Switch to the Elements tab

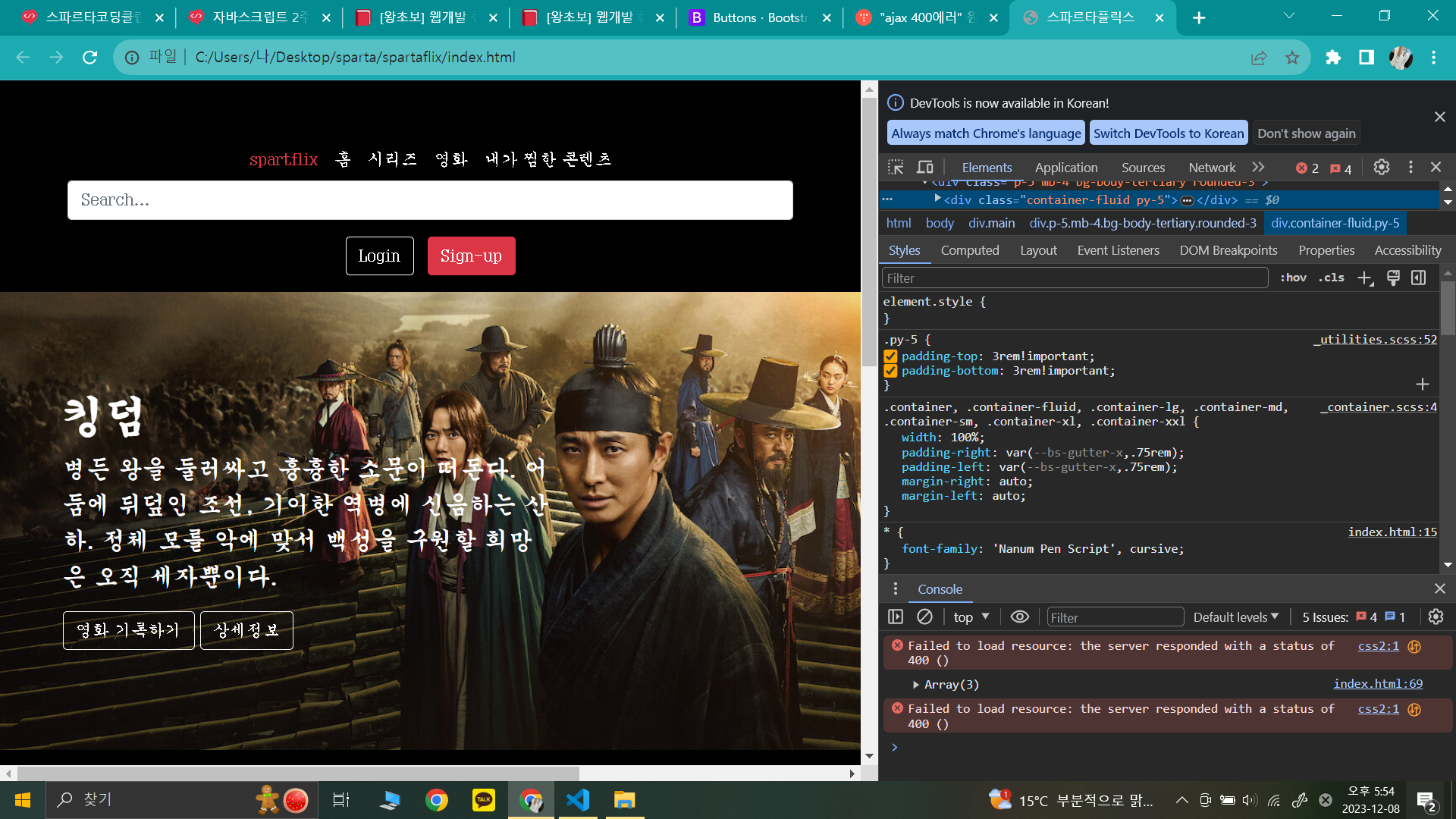pos(987,168)
